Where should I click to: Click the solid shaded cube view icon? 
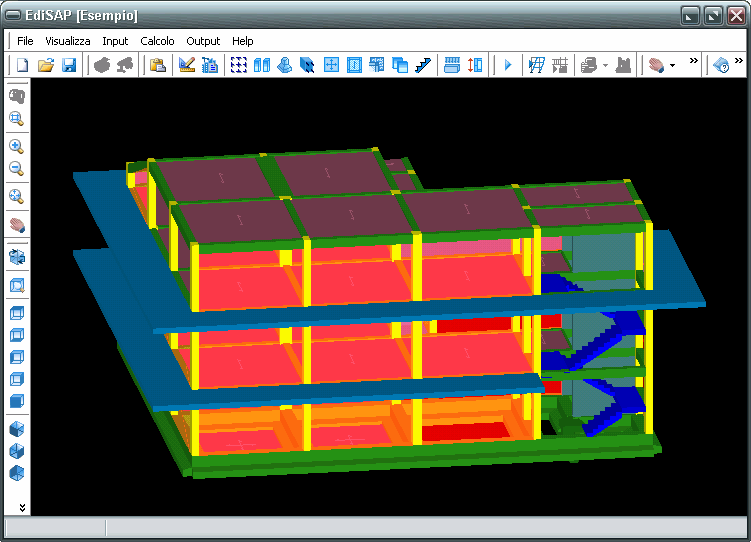(x=16, y=401)
